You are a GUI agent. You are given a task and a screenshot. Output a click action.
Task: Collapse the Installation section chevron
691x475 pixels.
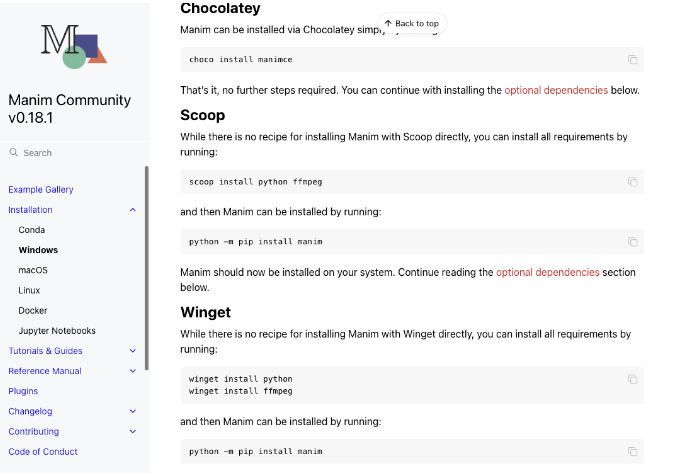[133, 210]
